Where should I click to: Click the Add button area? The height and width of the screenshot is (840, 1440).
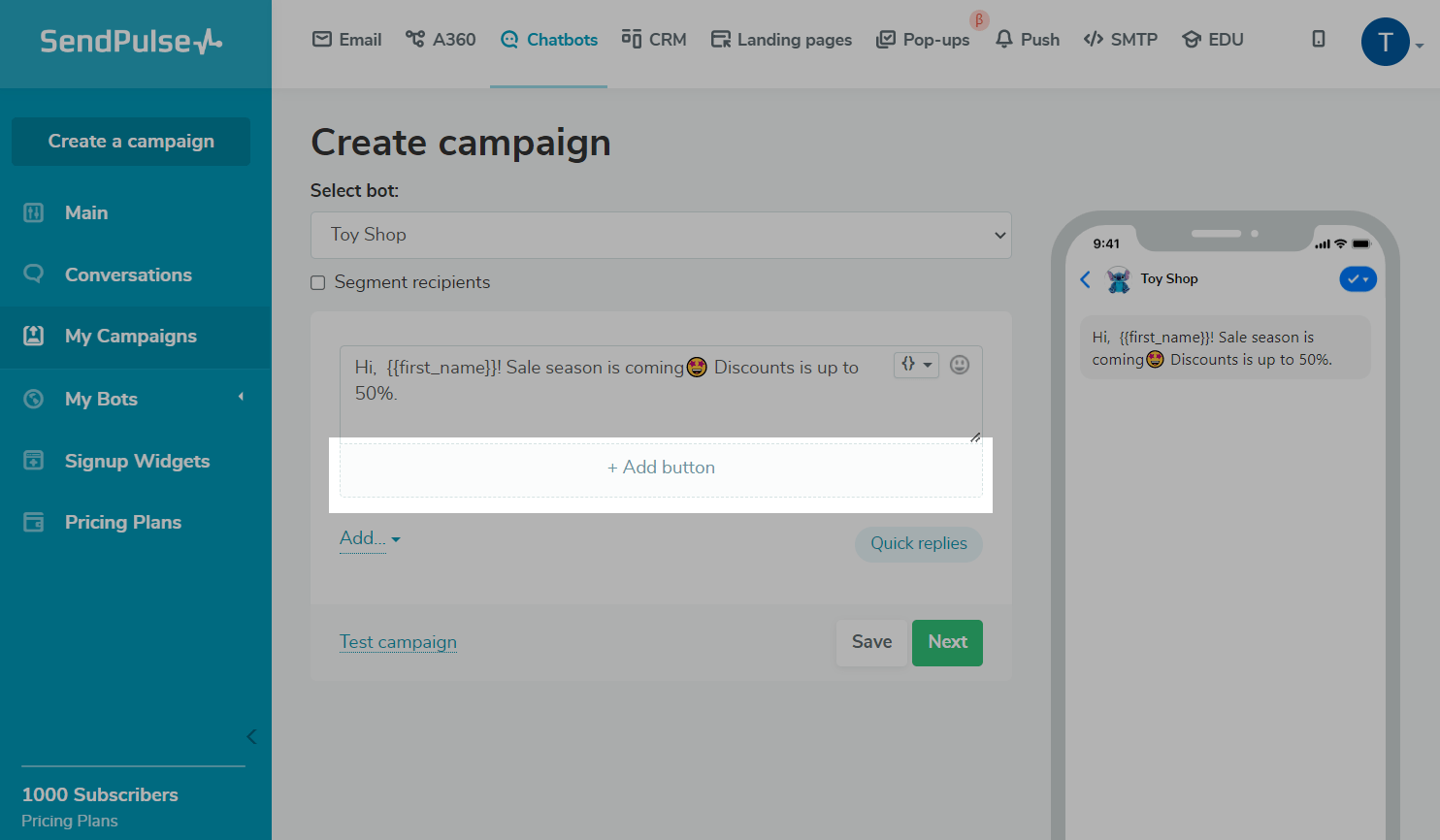click(x=661, y=468)
